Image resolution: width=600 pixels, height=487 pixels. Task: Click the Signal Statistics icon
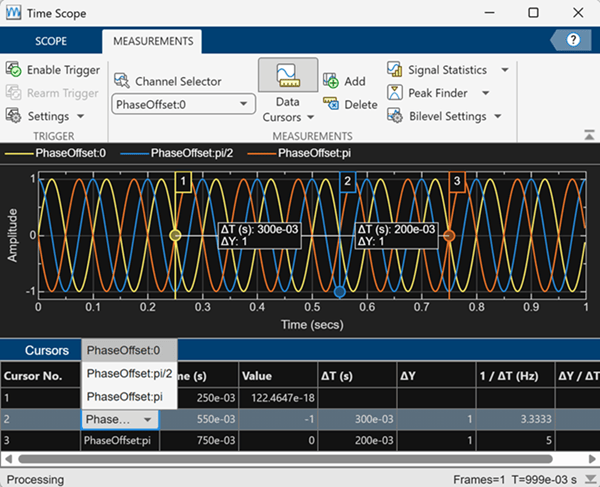[395, 70]
